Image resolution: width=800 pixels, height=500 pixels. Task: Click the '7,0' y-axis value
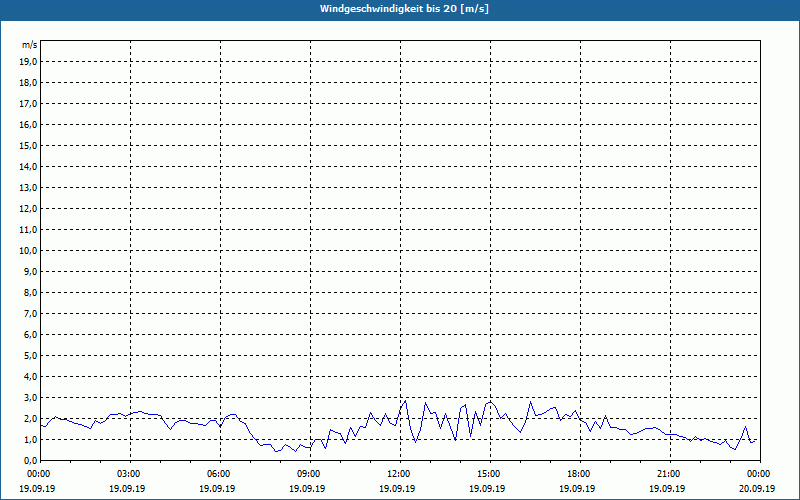point(30,313)
